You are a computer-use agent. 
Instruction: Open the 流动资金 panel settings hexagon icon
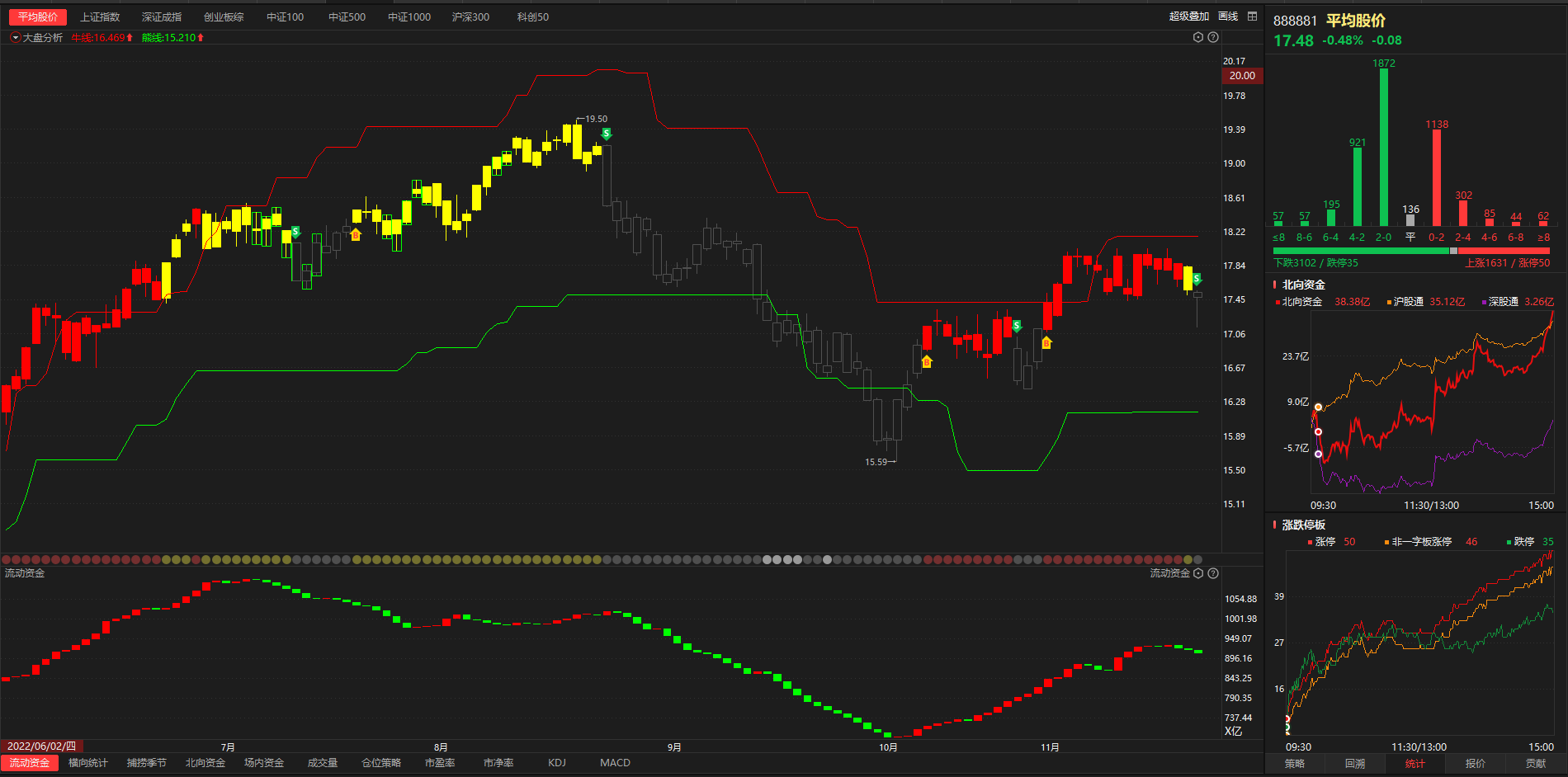[x=1198, y=573]
